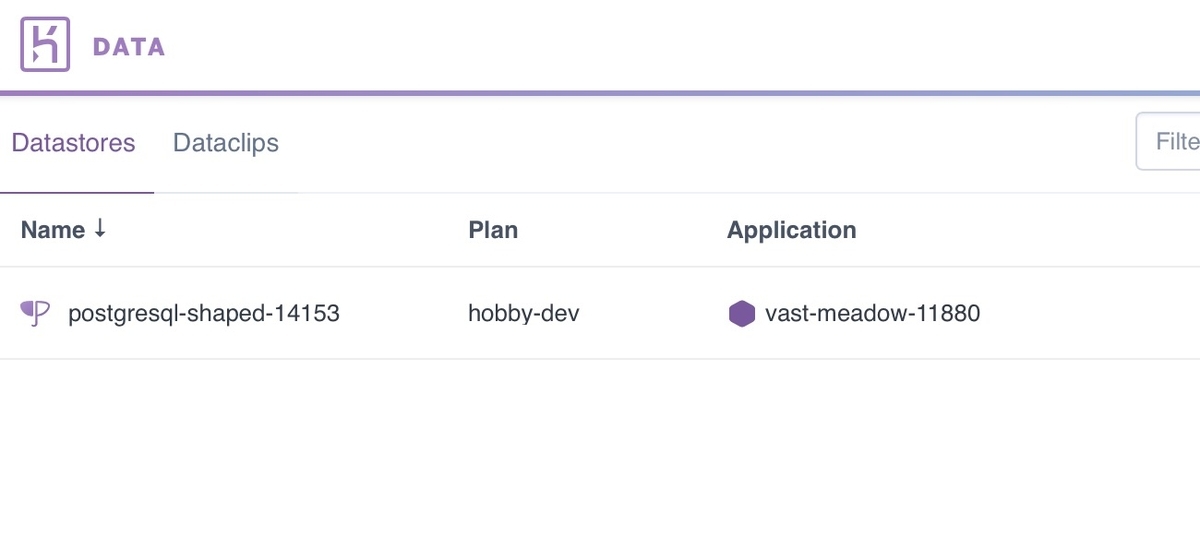This screenshot has width=1200, height=537.
Task: Open postgresql-shaped-14153 datastore
Action: click(204, 314)
